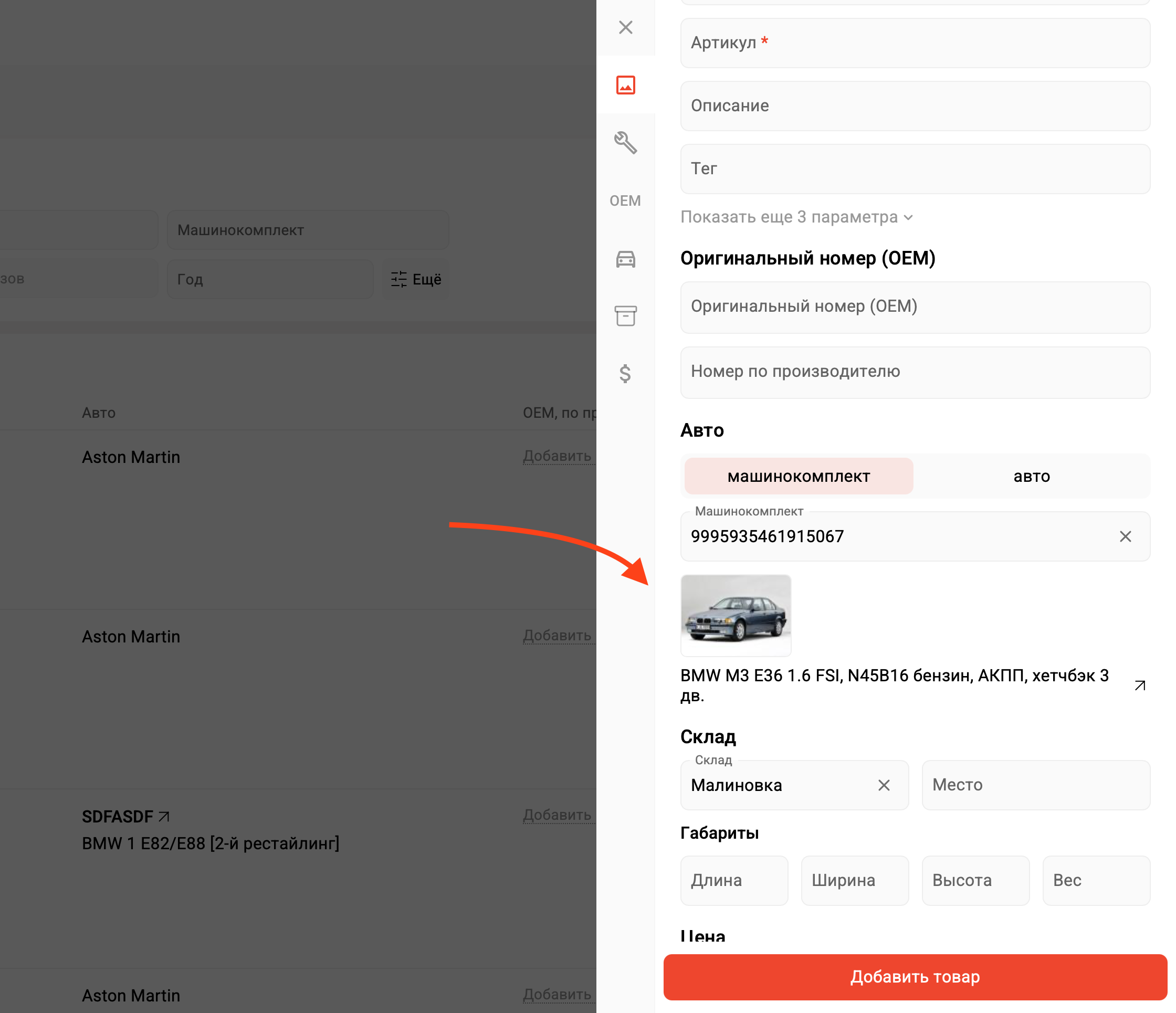Viewport: 1176px width, 1013px height.
Task: Clear the Малиновка warehouse selection
Action: [884, 785]
